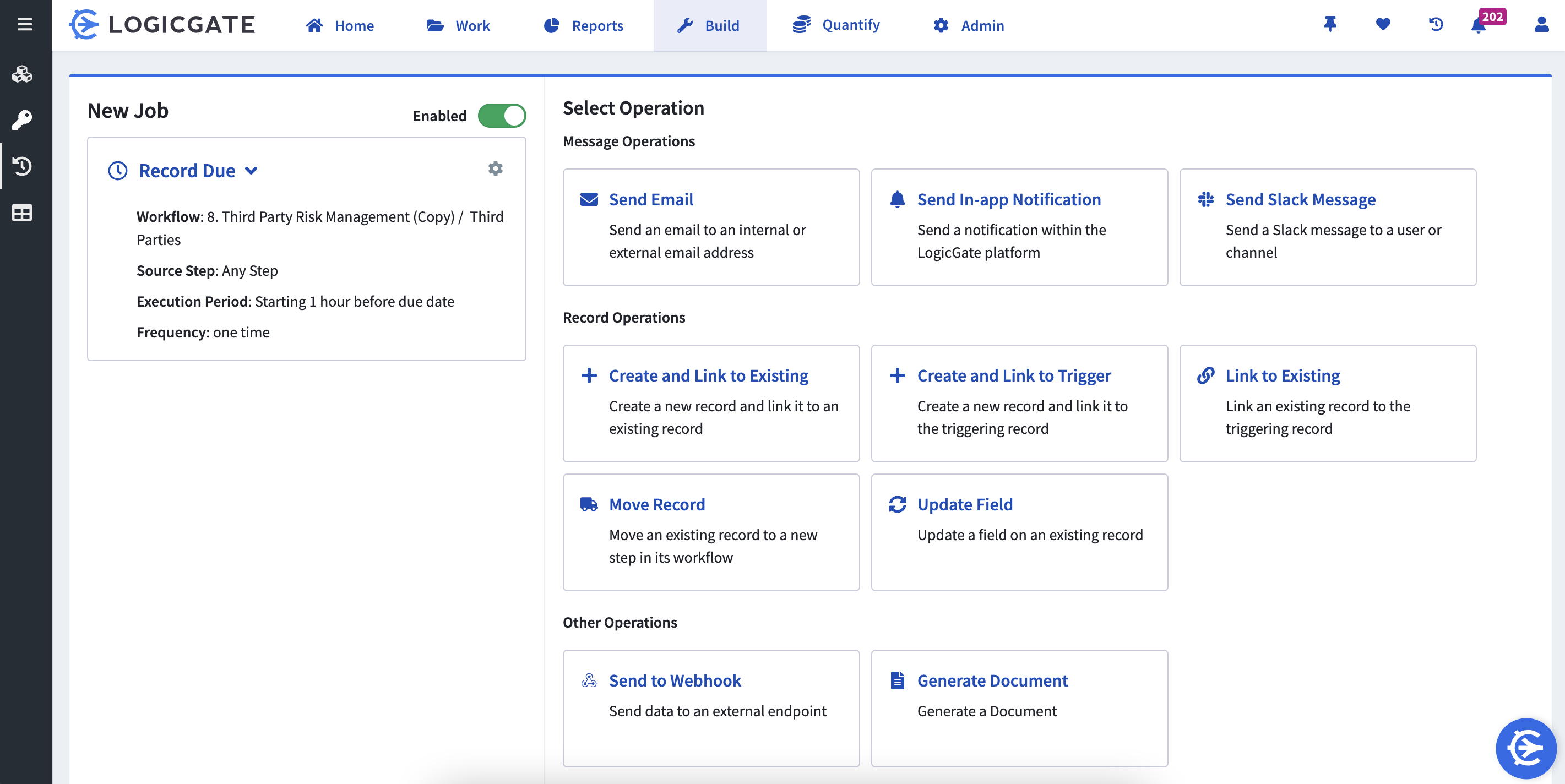Click the key icon in left sidebar
1565x784 pixels.
point(23,120)
